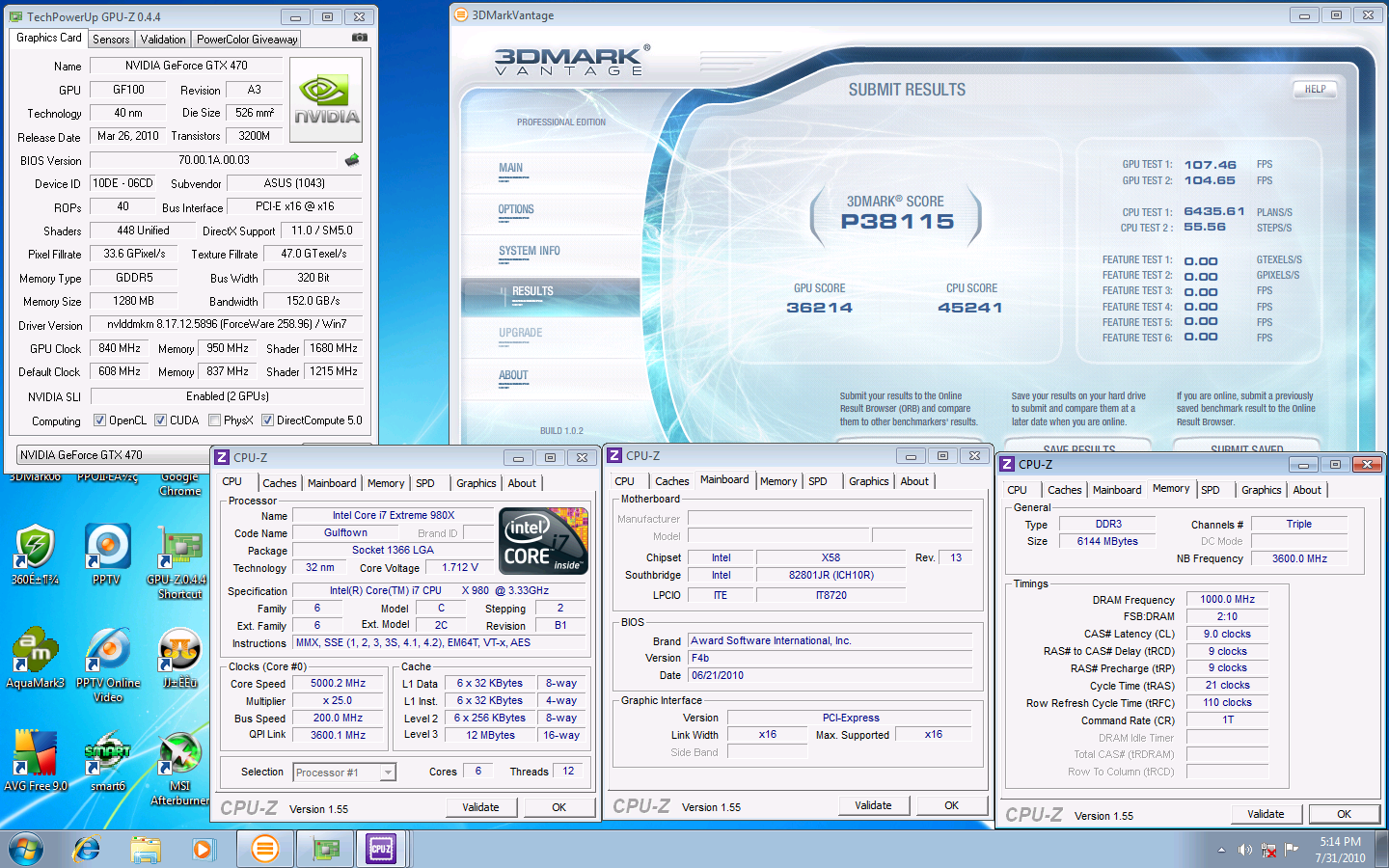Click the Intel Core i7 logo in CPU-Z
The height and width of the screenshot is (868, 1389).
click(x=544, y=541)
